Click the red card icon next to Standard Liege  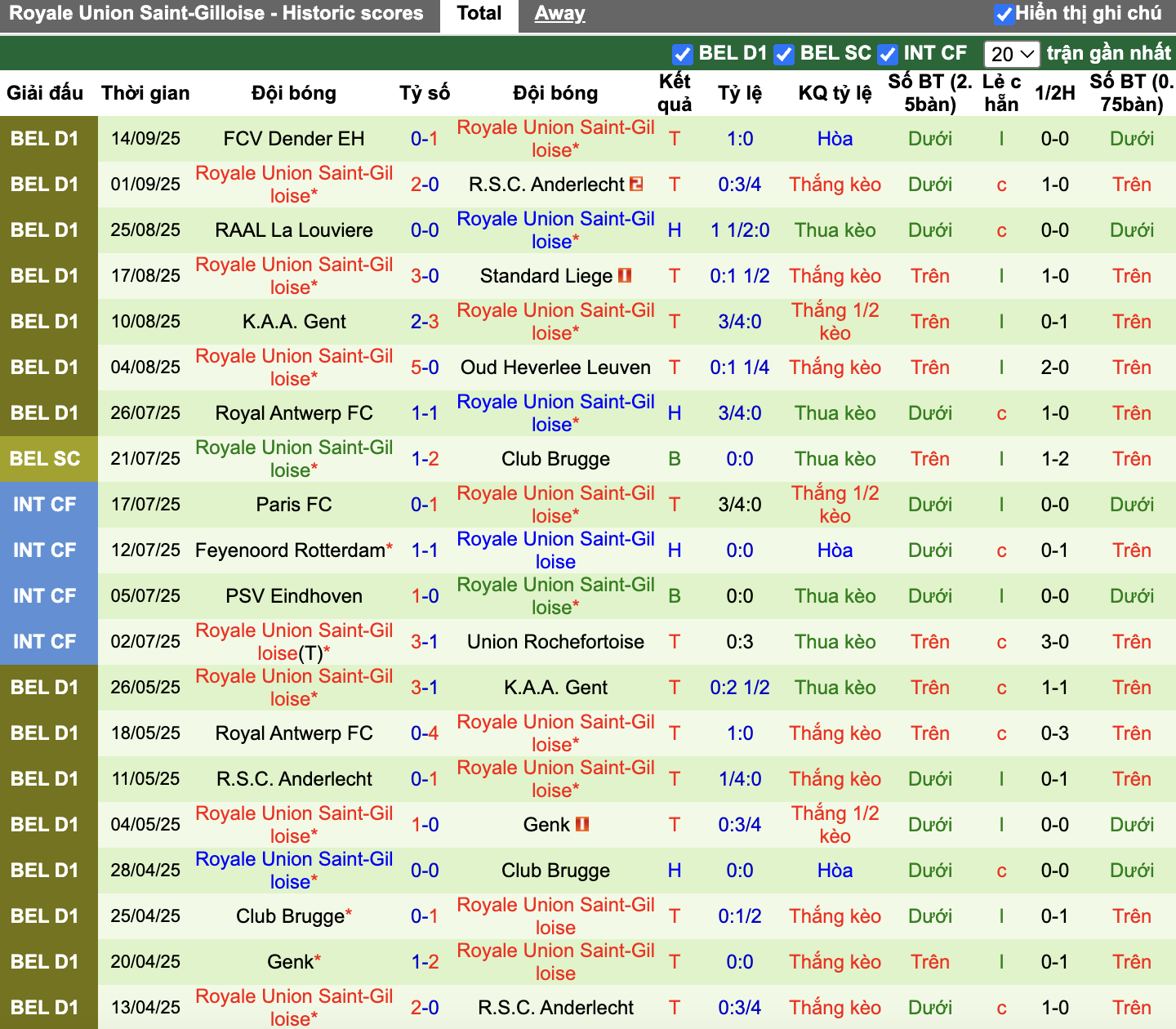pos(625,275)
